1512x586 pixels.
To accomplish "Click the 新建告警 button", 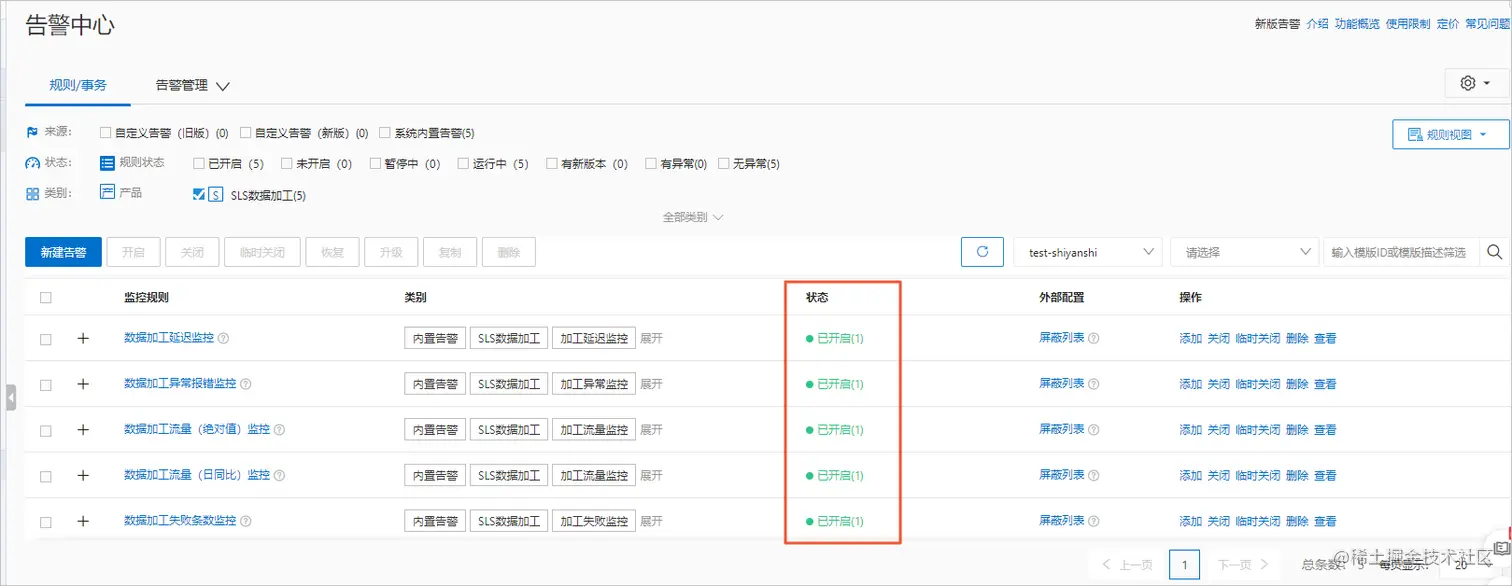I will click(x=63, y=252).
